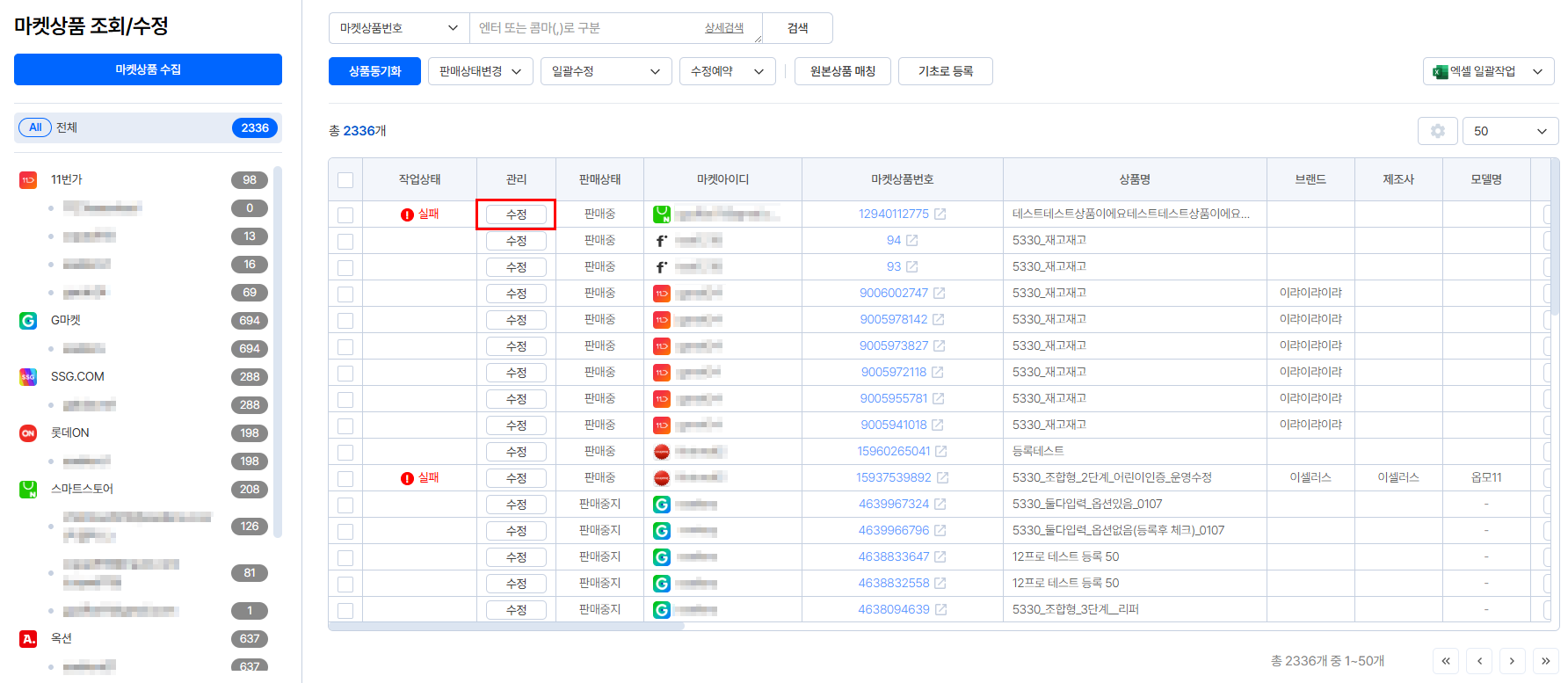Click the G마켓 logo icon in sidebar
This screenshot has height=683, width=1568.
(28, 321)
